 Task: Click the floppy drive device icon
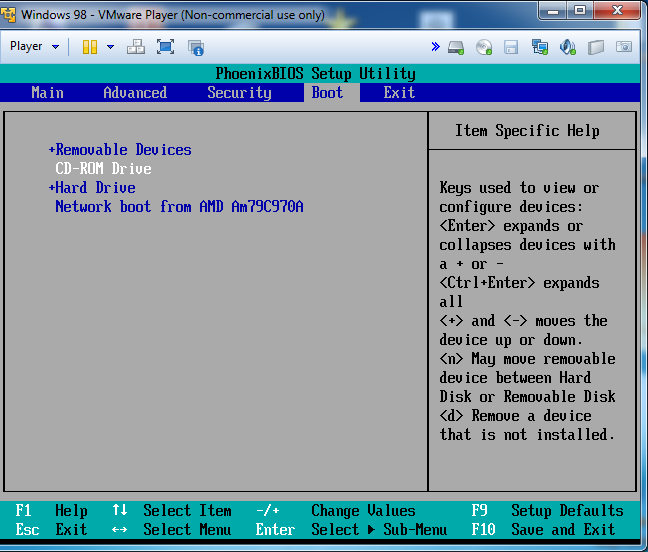[512, 46]
